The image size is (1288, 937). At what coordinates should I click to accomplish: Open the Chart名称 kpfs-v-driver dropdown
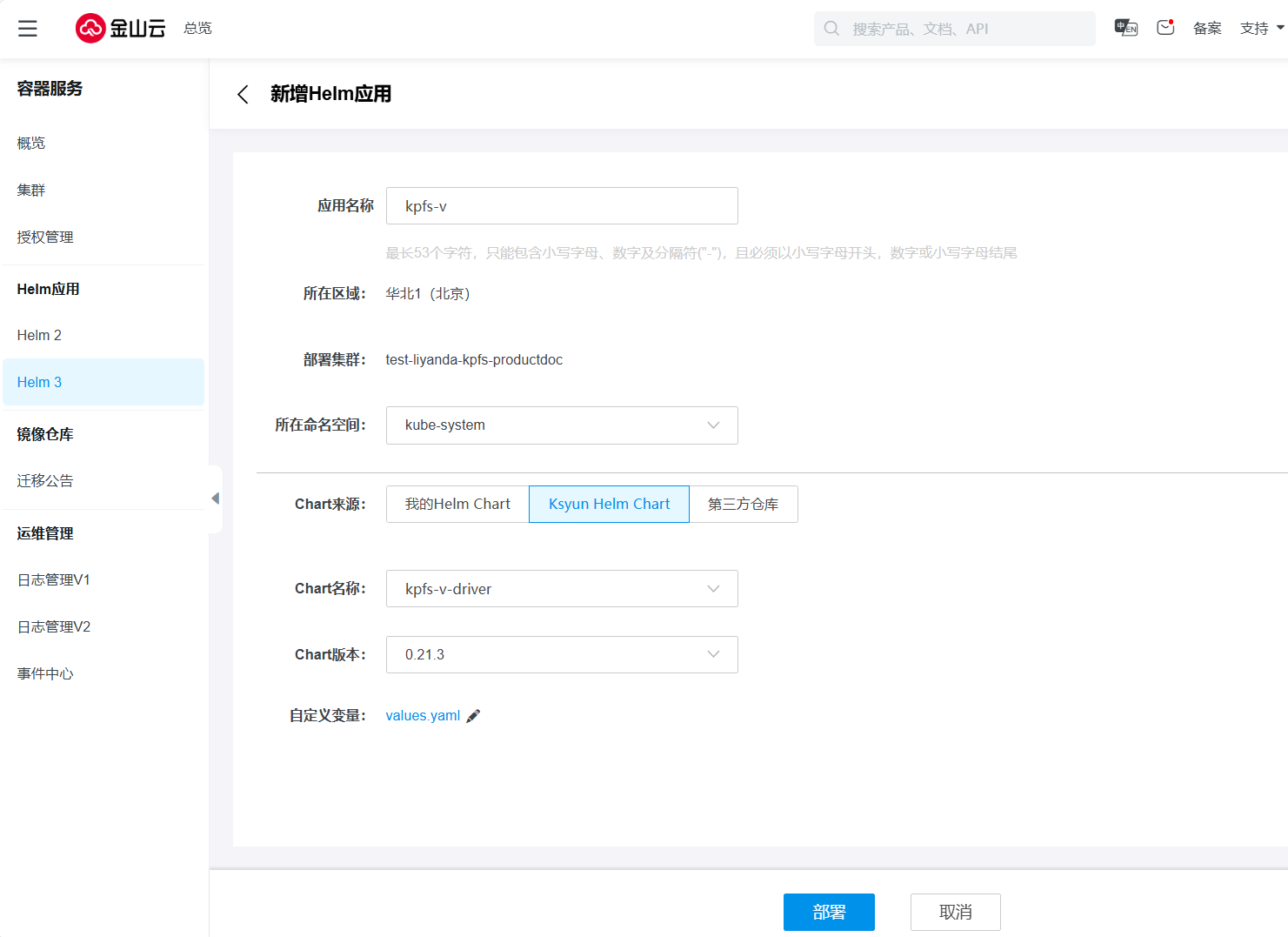point(562,589)
